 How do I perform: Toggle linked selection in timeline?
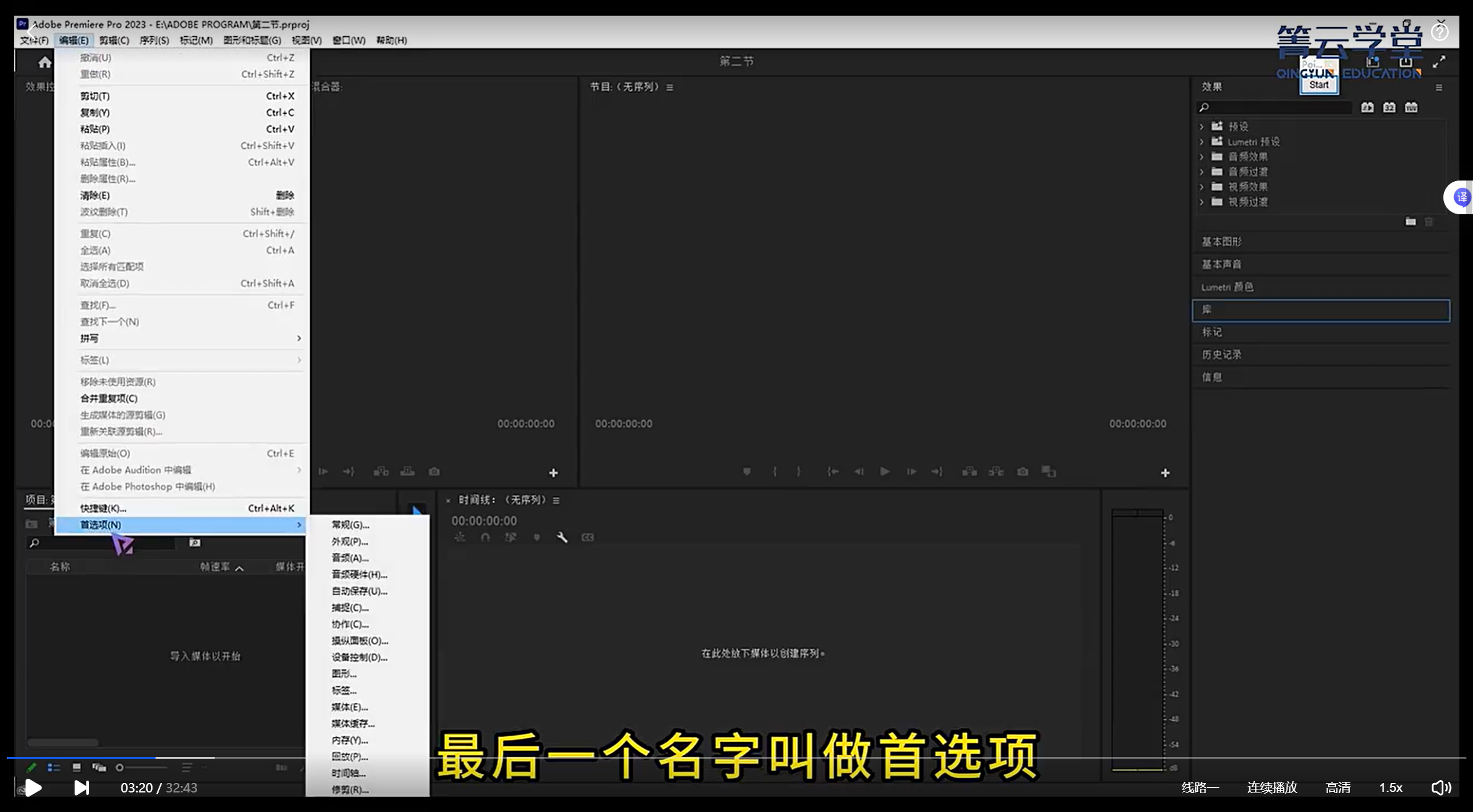point(510,537)
